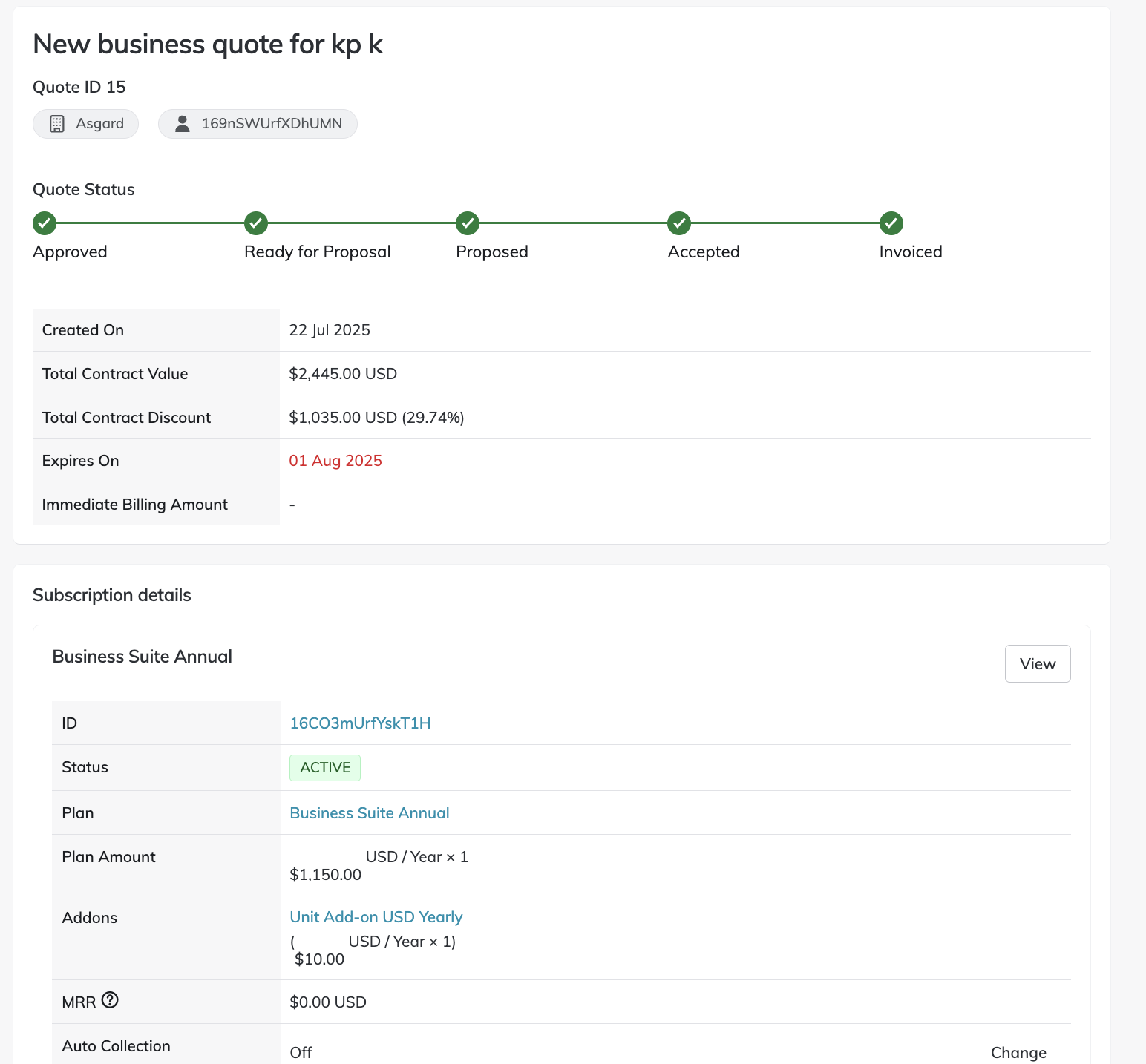Click the Approved status checkmark icon
Viewport: 1146px width, 1064px height.
point(45,223)
